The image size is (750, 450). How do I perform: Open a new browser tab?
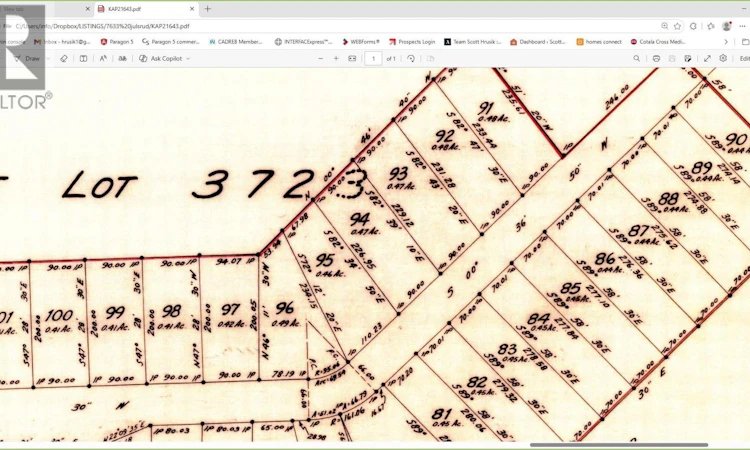208,9
